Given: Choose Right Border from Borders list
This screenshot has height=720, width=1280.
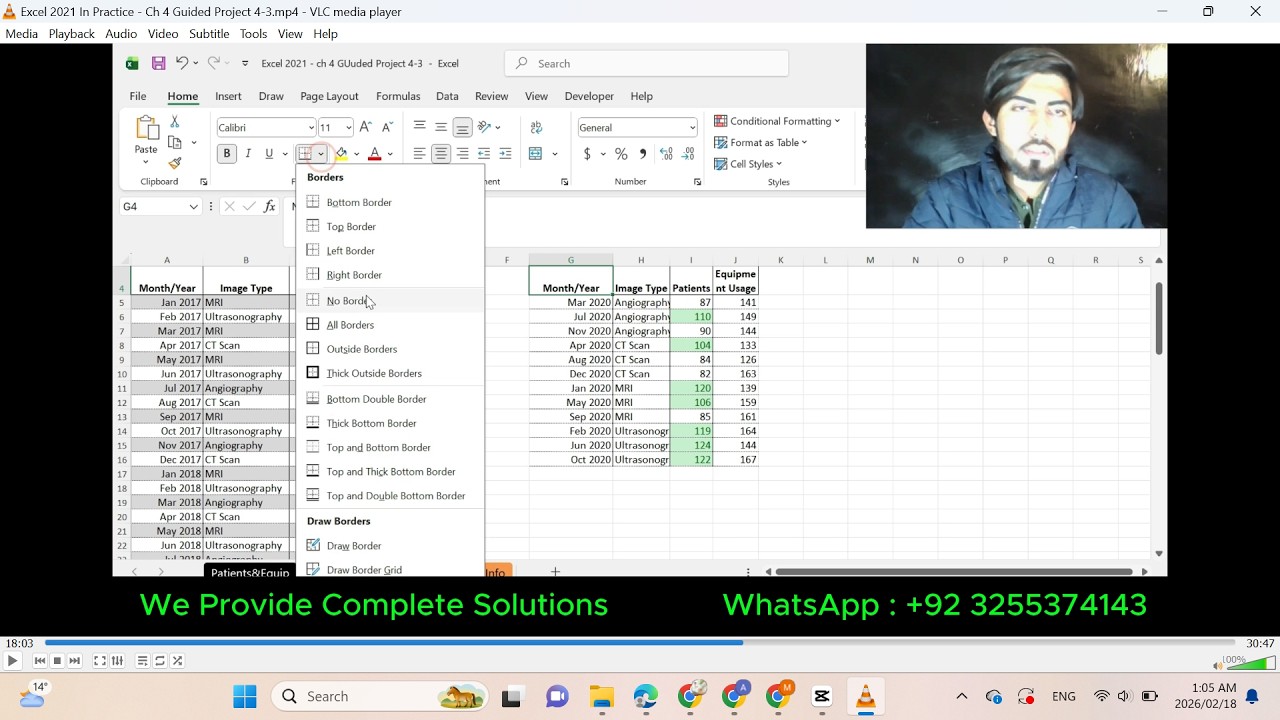Looking at the screenshot, I should (390, 275).
